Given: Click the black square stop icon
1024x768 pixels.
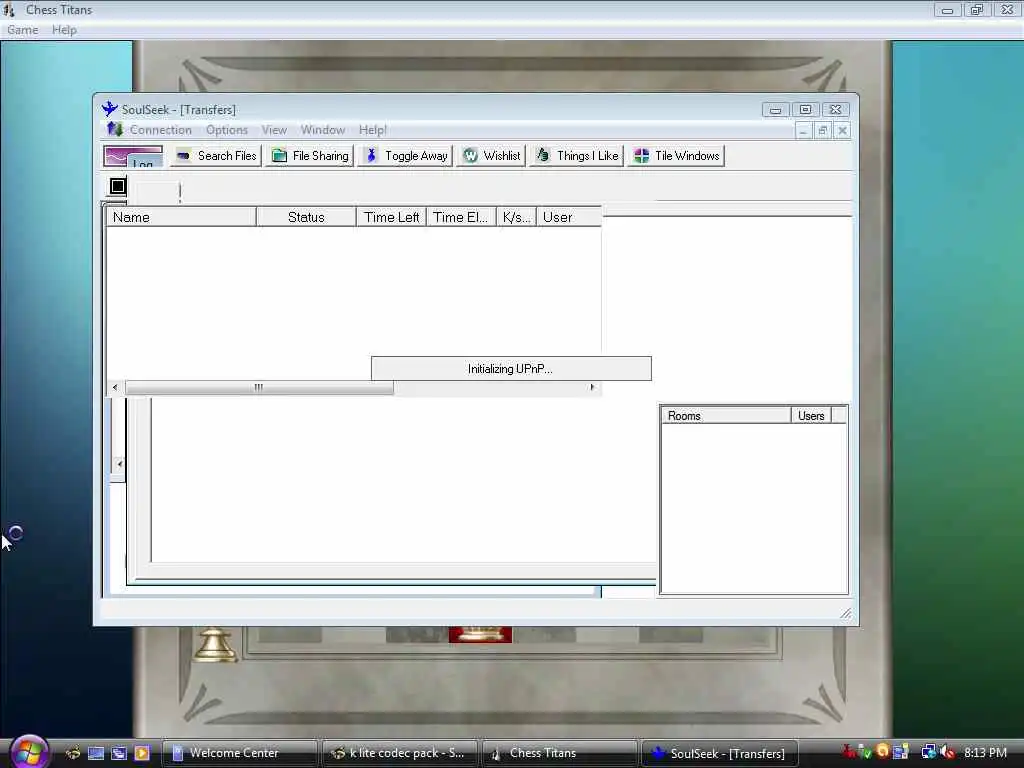Looking at the screenshot, I should pyautogui.click(x=118, y=186).
